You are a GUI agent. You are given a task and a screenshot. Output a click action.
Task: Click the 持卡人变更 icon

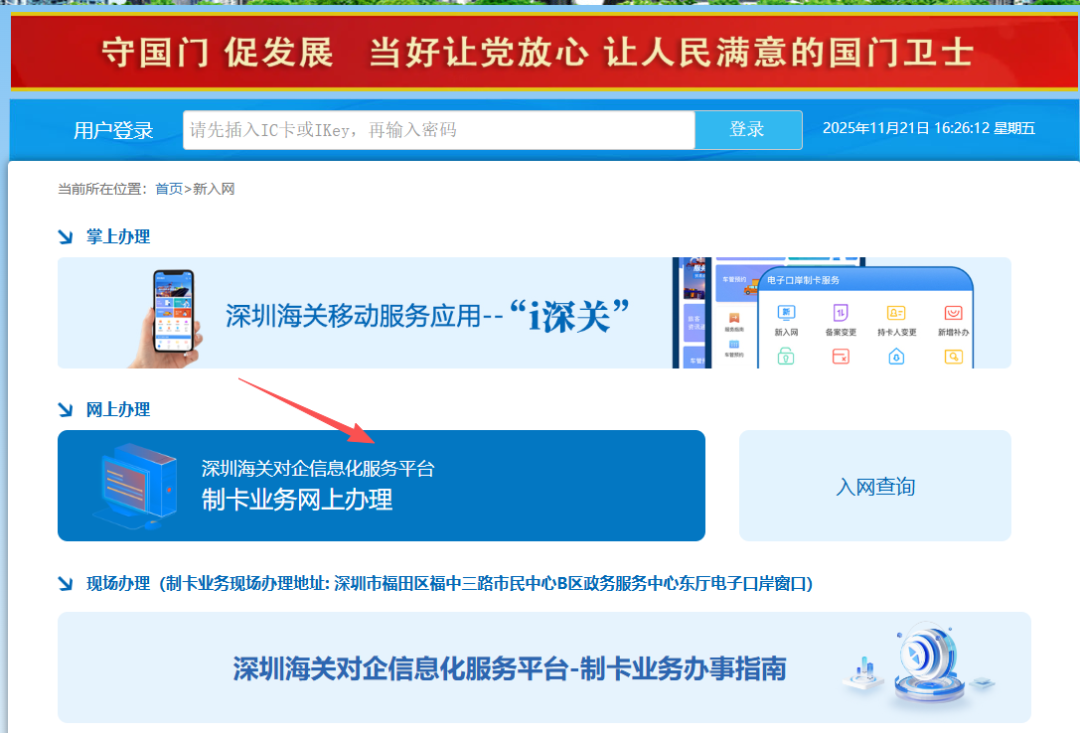tap(895, 312)
